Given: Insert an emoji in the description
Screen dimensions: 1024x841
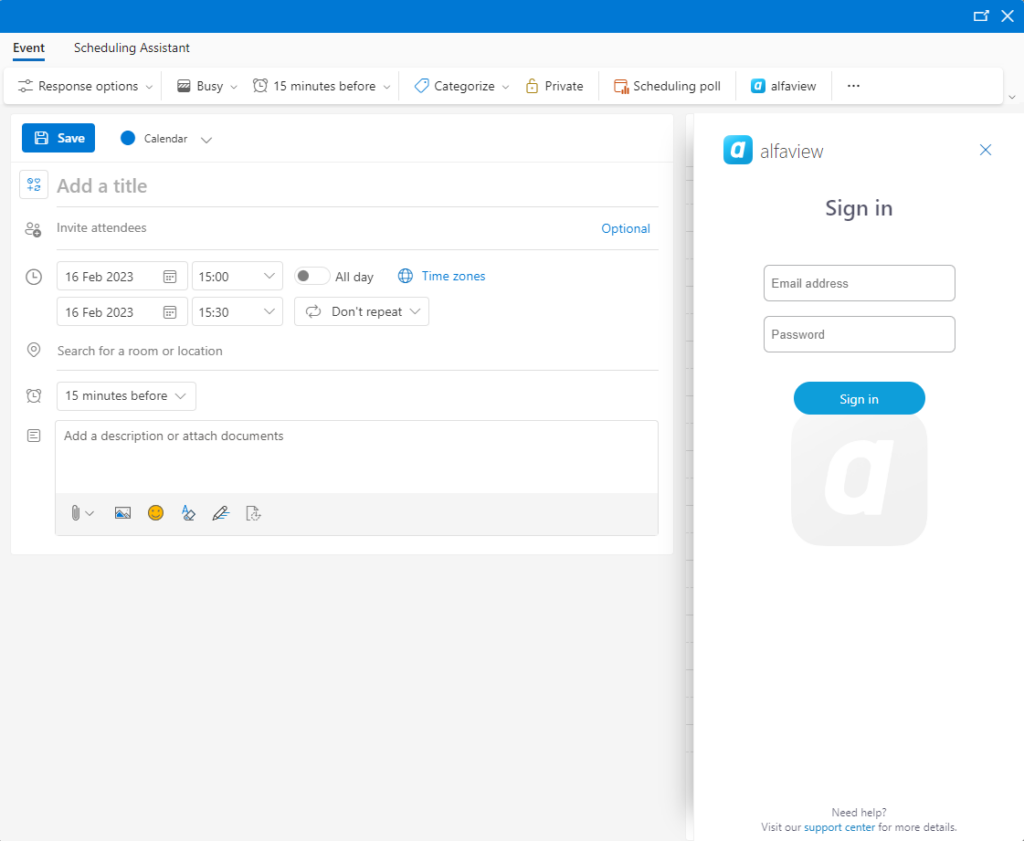Looking at the screenshot, I should (x=155, y=513).
